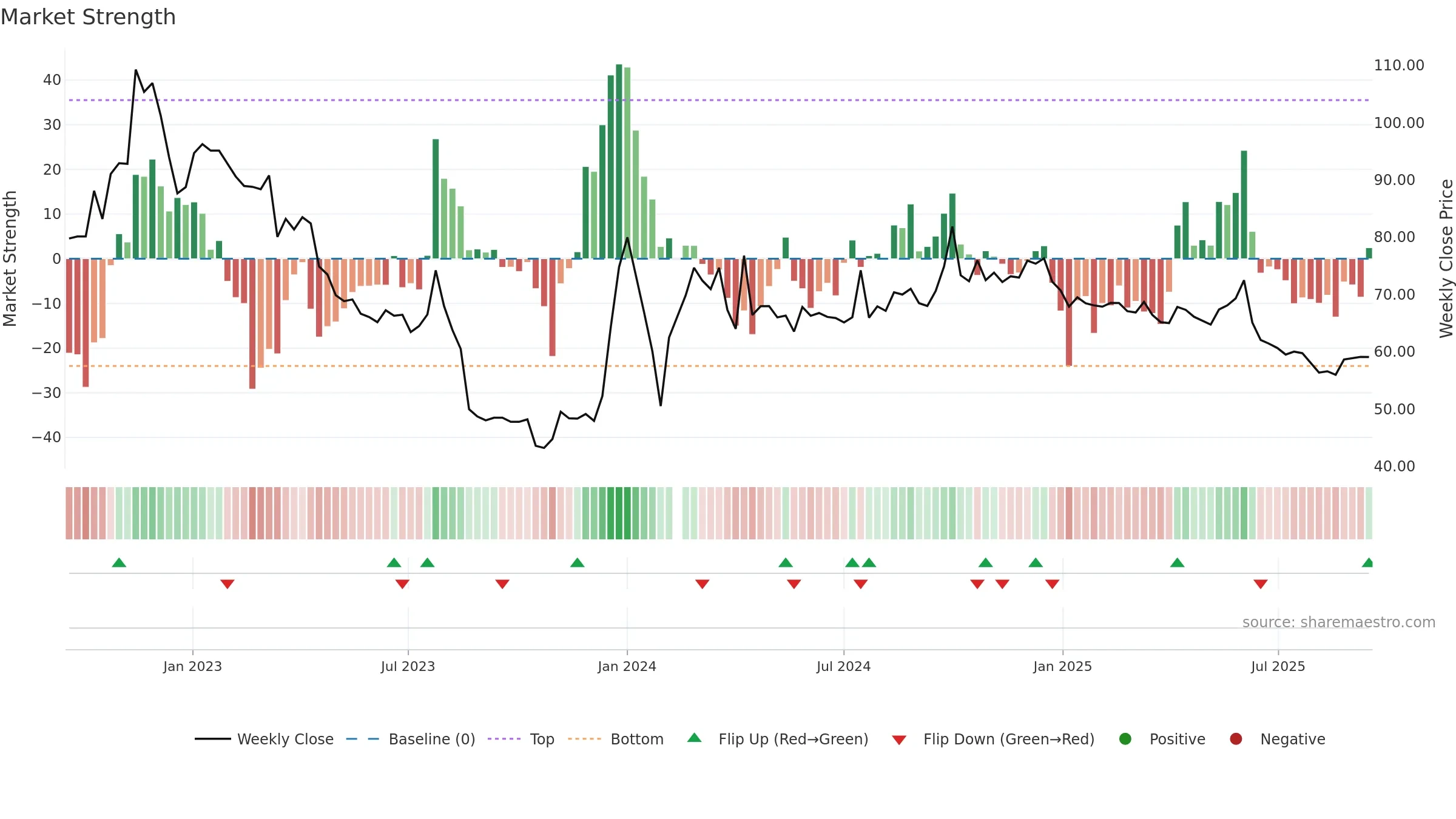This screenshot has width=1456, height=819.
Task: Select the last flip-up marker at chart's end
Action: coord(1367,562)
